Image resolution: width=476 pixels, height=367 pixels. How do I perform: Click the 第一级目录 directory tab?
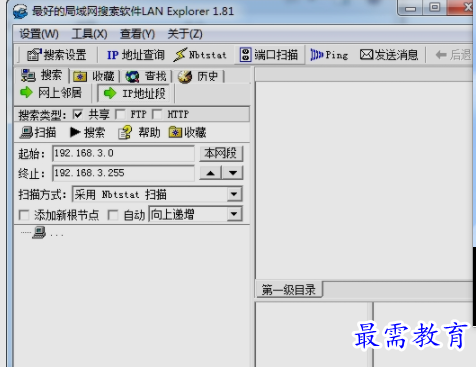[x=289, y=290]
